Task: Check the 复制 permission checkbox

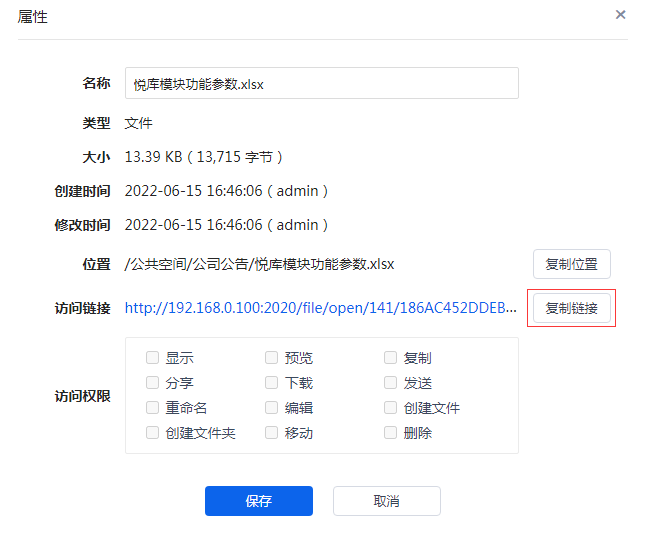Action: click(x=391, y=358)
